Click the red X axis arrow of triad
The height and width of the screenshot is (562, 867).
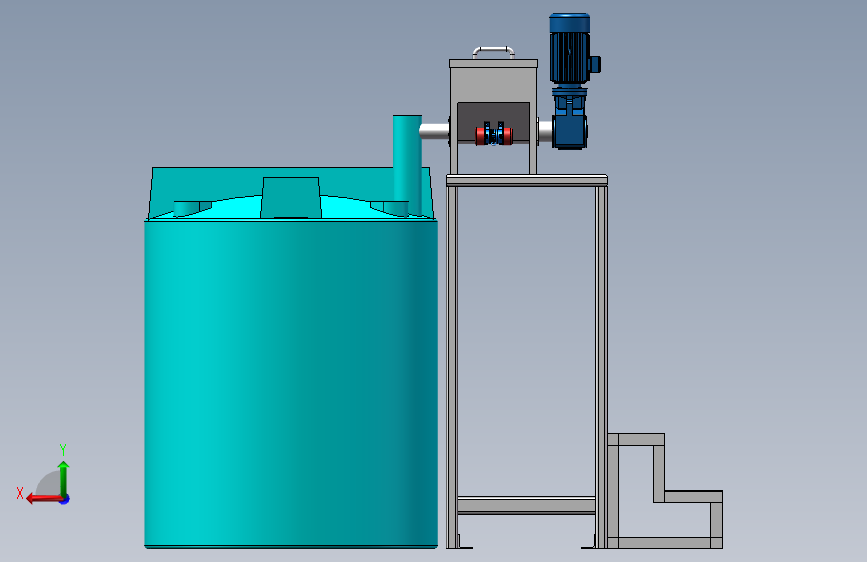coord(43,499)
